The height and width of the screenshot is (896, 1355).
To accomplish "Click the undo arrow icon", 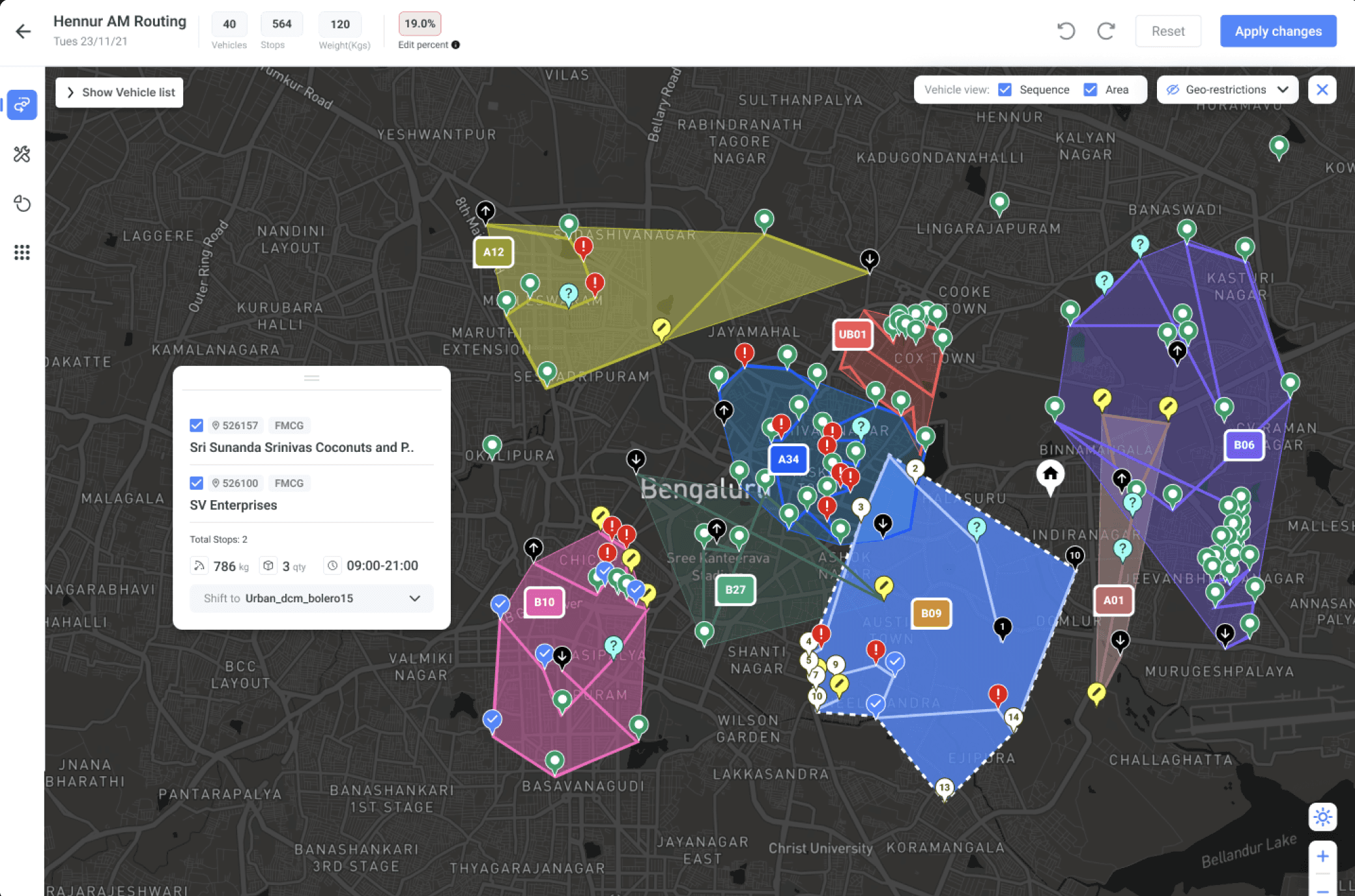I will pyautogui.click(x=1066, y=31).
